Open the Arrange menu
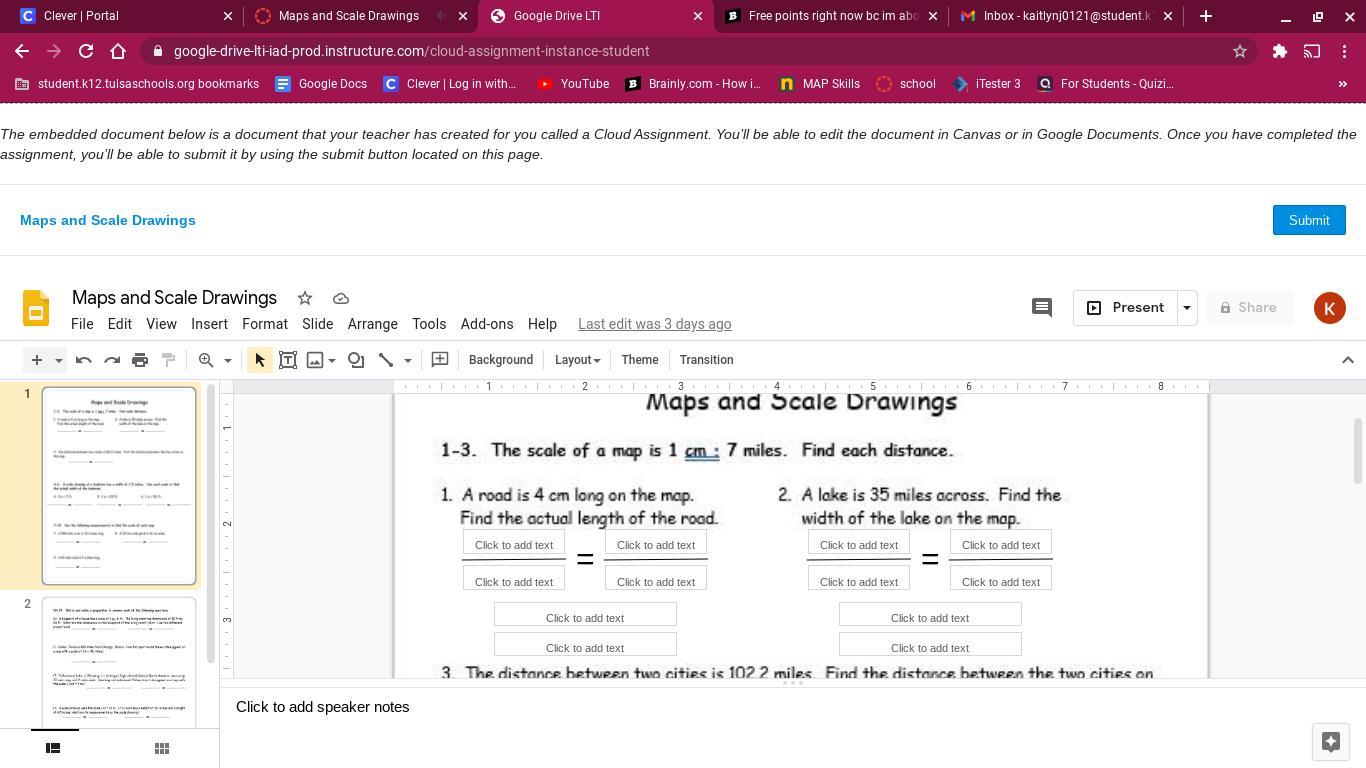The width and height of the screenshot is (1366, 768). coord(372,324)
